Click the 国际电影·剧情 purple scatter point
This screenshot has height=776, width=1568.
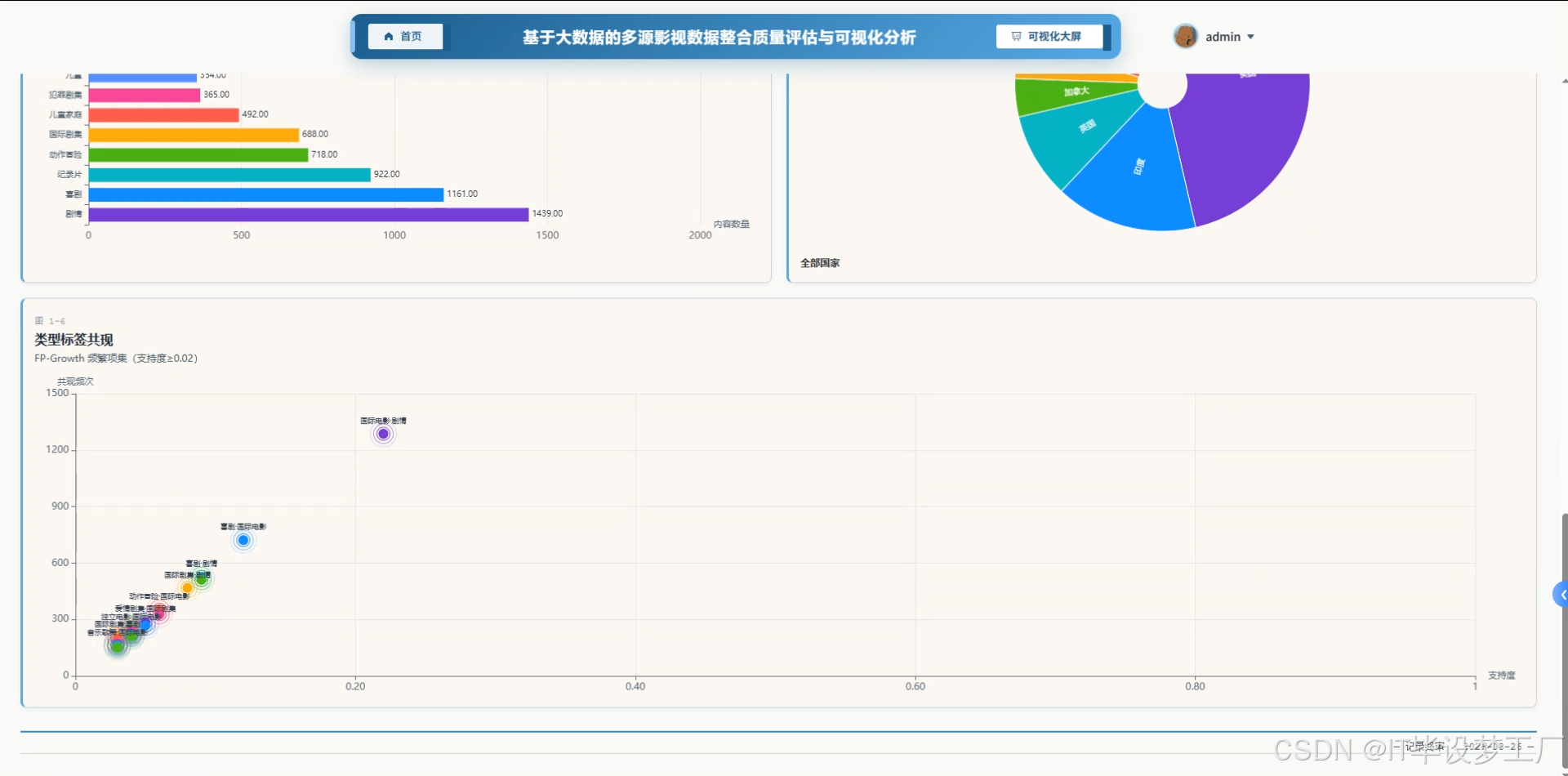383,434
